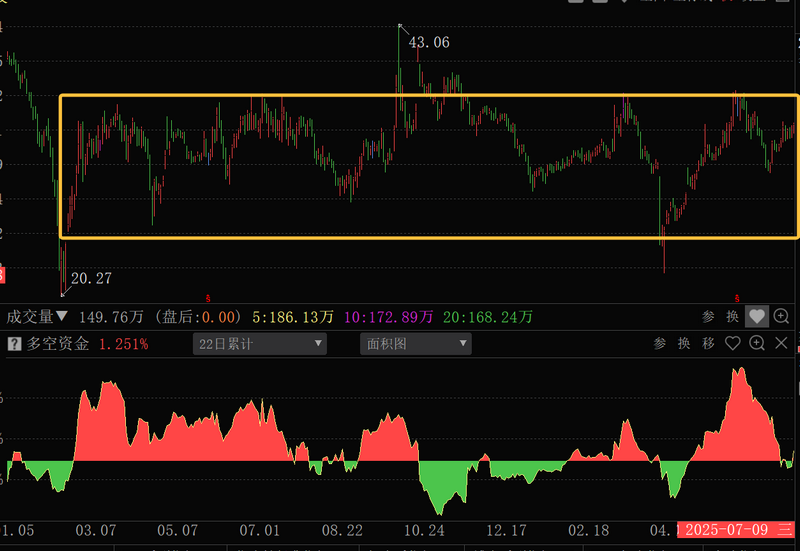The image size is (800, 551).
Task: Click the 5-day volume average value 186.13万
Action: click(297, 317)
